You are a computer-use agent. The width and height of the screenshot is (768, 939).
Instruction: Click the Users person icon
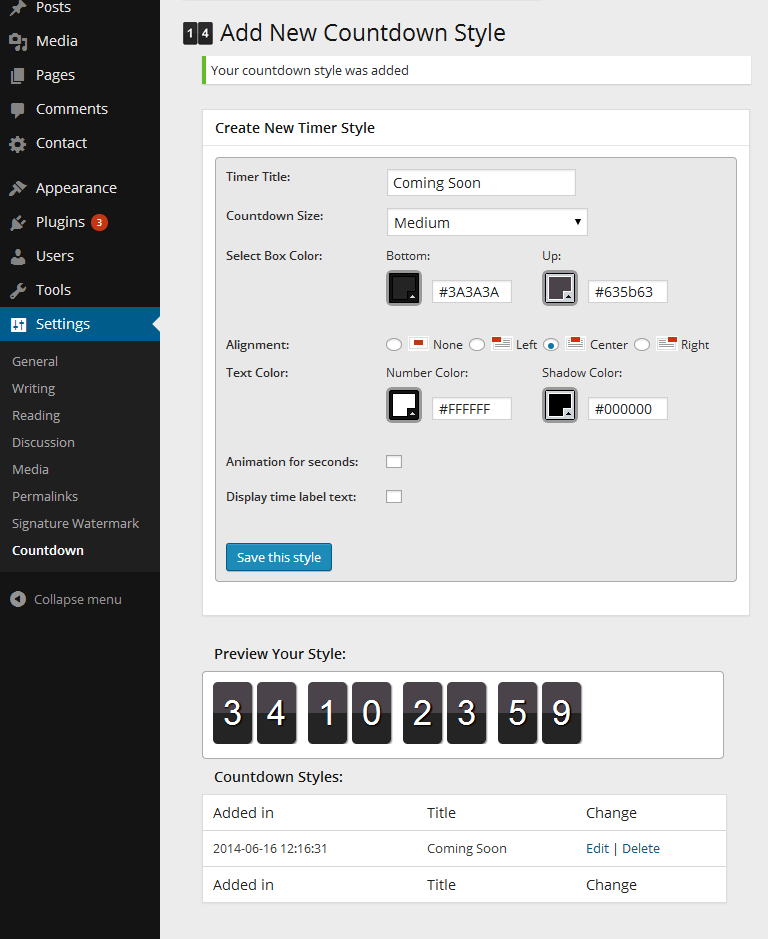tap(18, 257)
